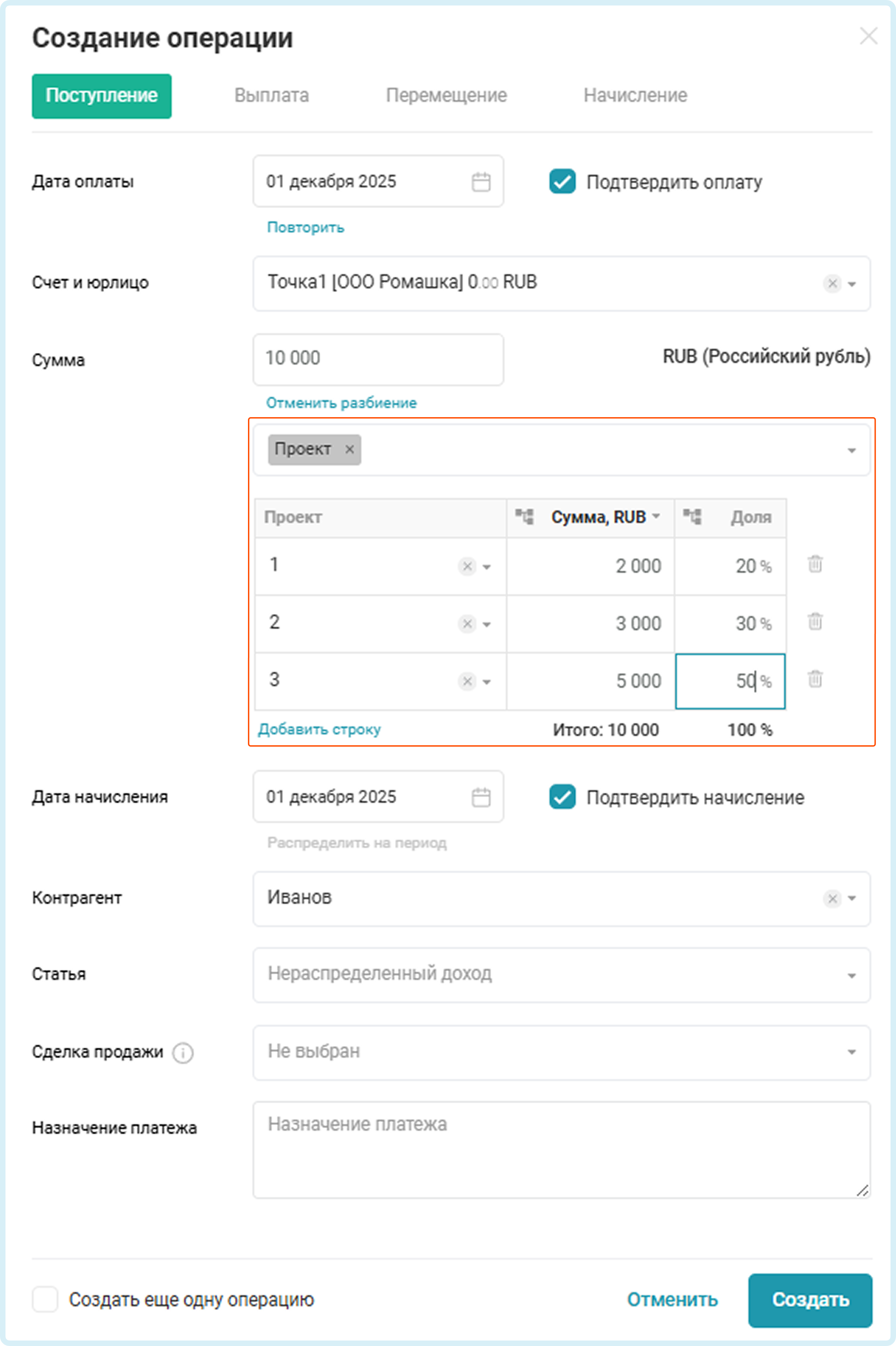This screenshot has height=1346, width=896.
Task: Remove the Проект tag chip
Action: tap(350, 450)
